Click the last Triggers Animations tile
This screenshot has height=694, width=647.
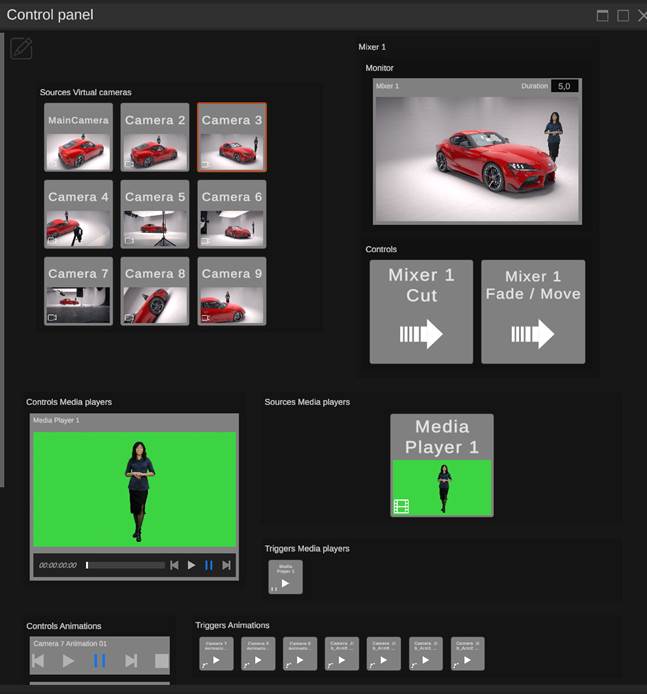[468, 653]
